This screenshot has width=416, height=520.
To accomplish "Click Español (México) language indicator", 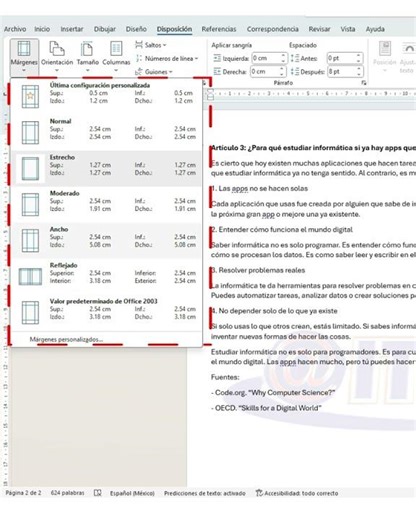I will (132, 493).
